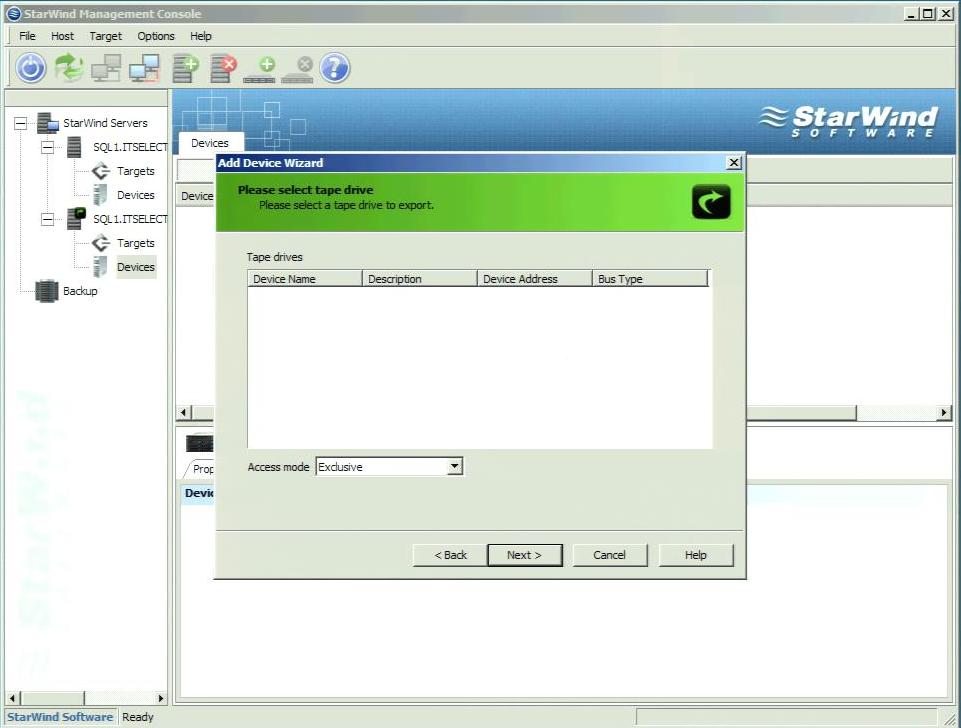
Task: Click device list scrollbar right arrow
Action: coord(944,413)
